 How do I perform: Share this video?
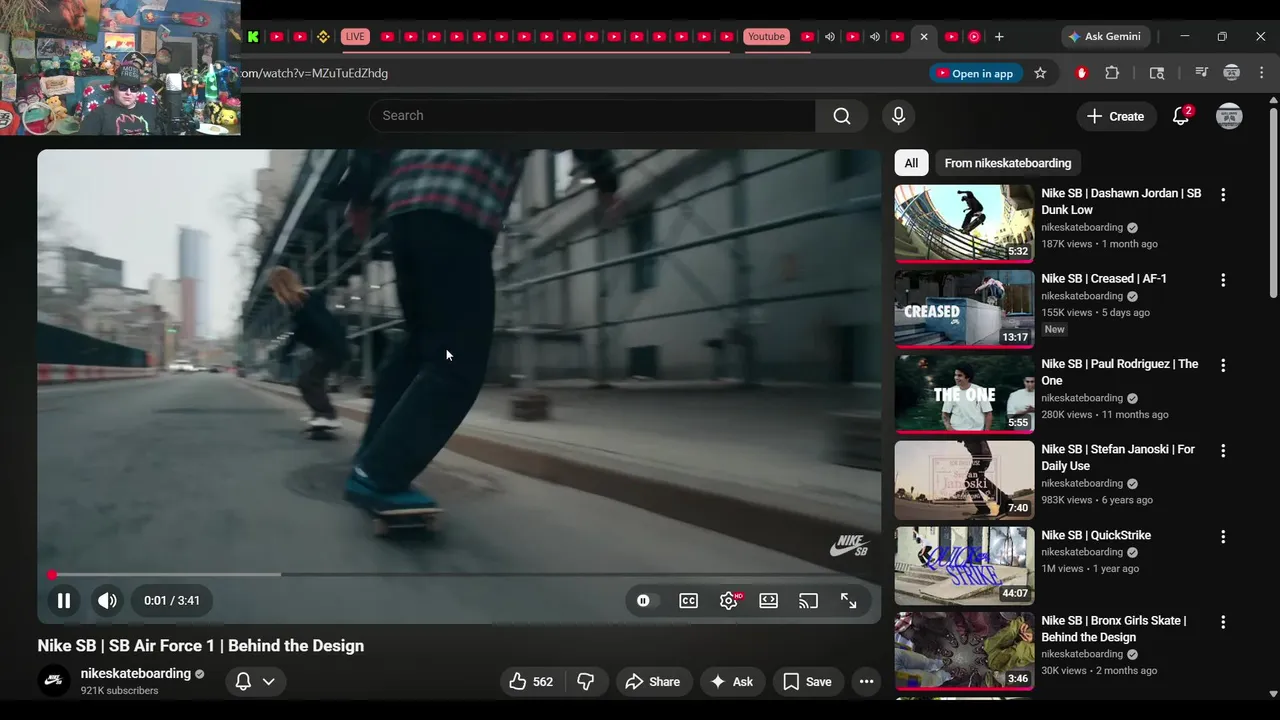tap(653, 681)
